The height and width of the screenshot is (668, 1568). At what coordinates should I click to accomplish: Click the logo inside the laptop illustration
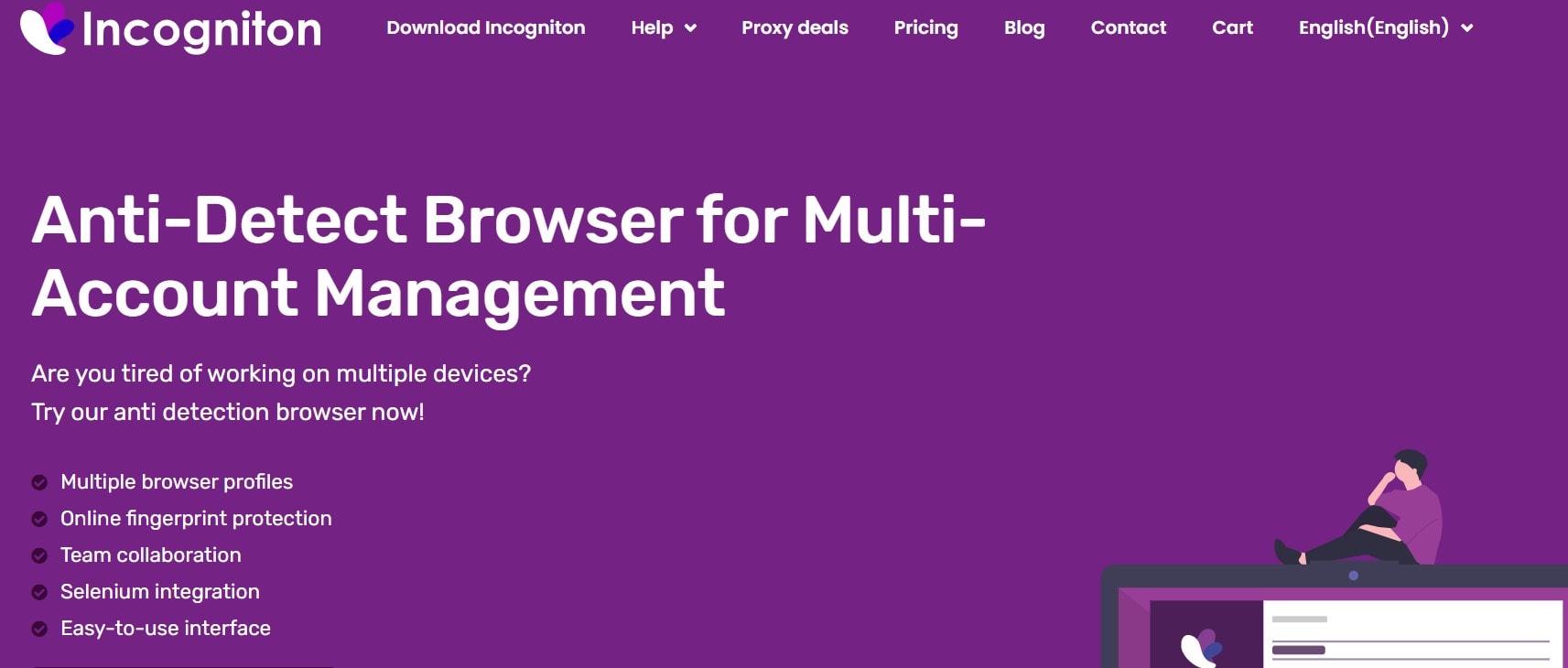click(1201, 647)
